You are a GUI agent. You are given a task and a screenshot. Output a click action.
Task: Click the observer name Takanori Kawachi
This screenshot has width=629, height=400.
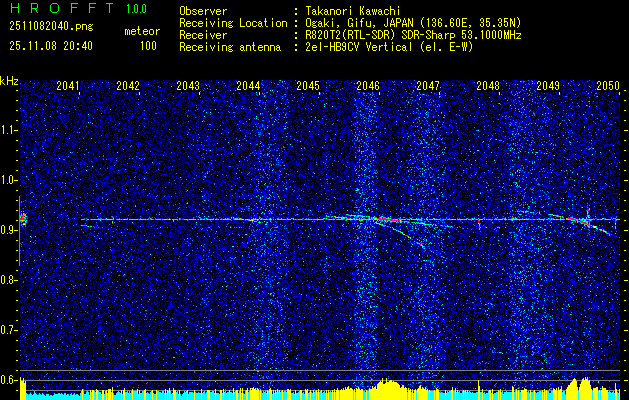(x=353, y=11)
